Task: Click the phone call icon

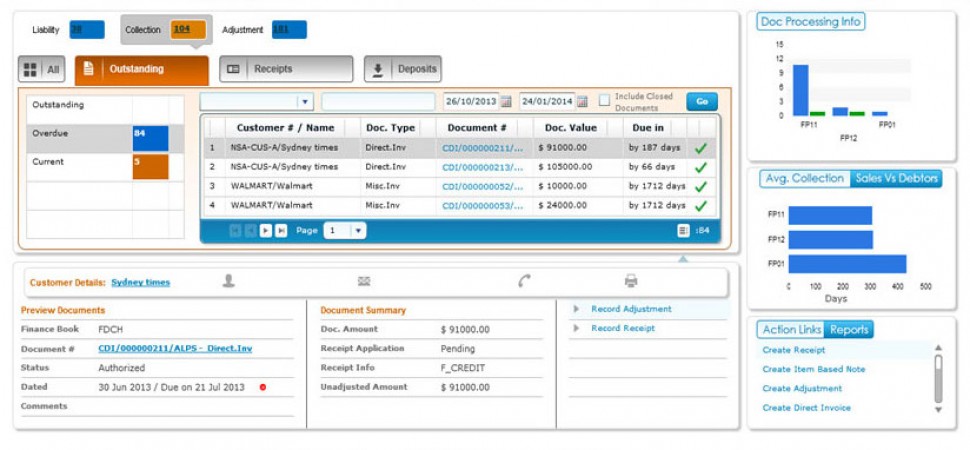Action: coord(525,281)
